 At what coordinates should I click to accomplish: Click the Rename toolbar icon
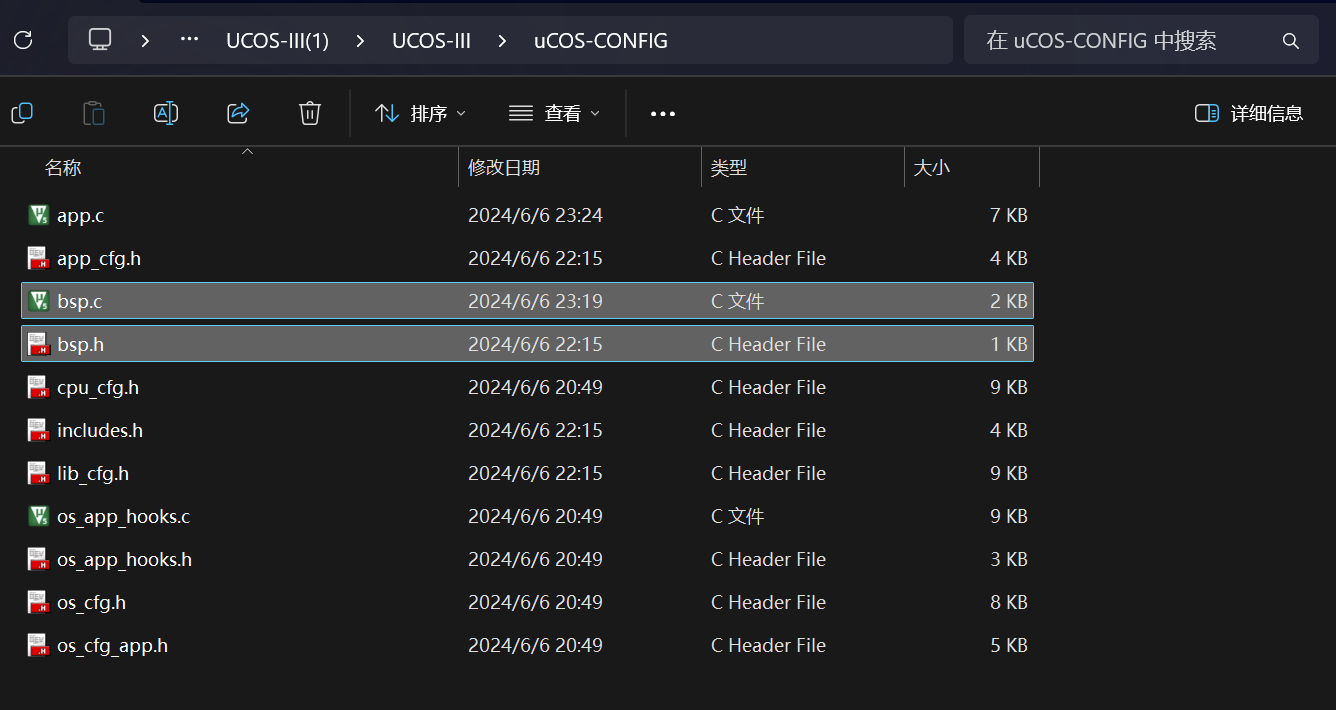[x=166, y=113]
